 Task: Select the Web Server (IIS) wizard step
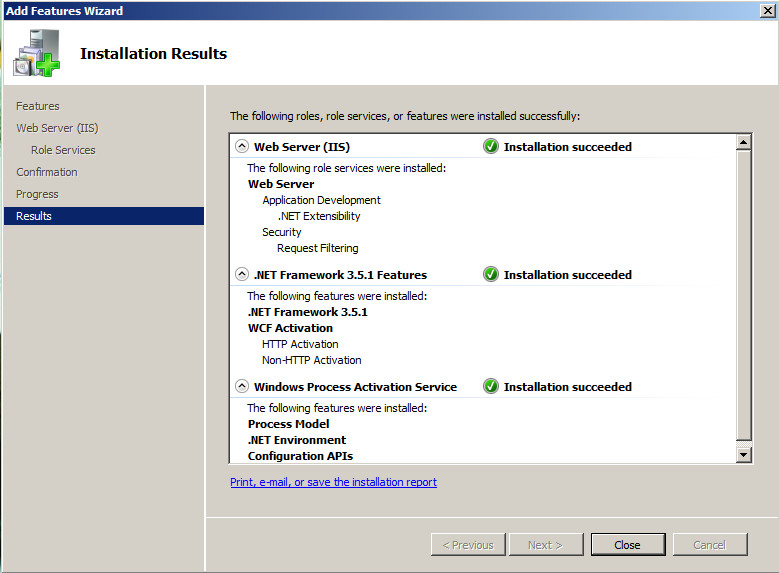[57, 128]
